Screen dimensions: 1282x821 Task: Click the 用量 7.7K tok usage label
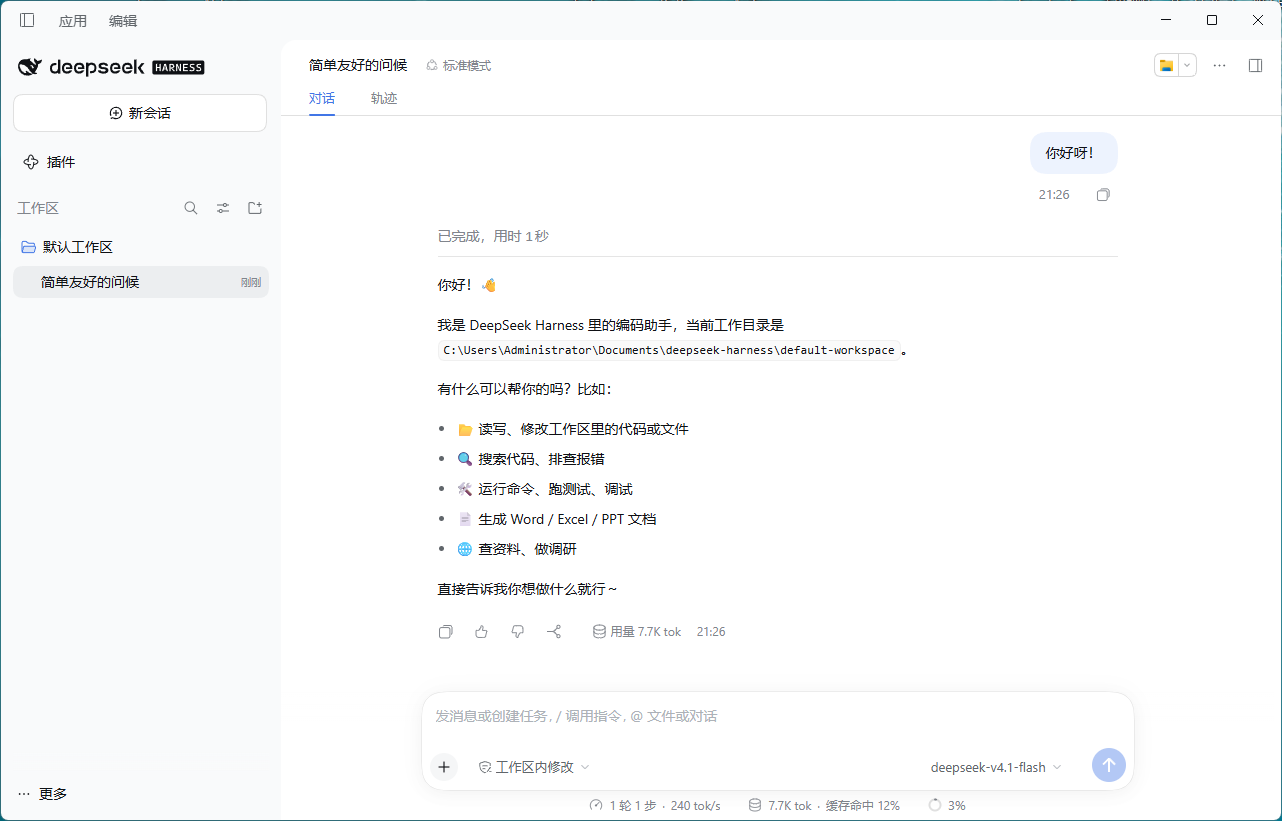point(637,632)
